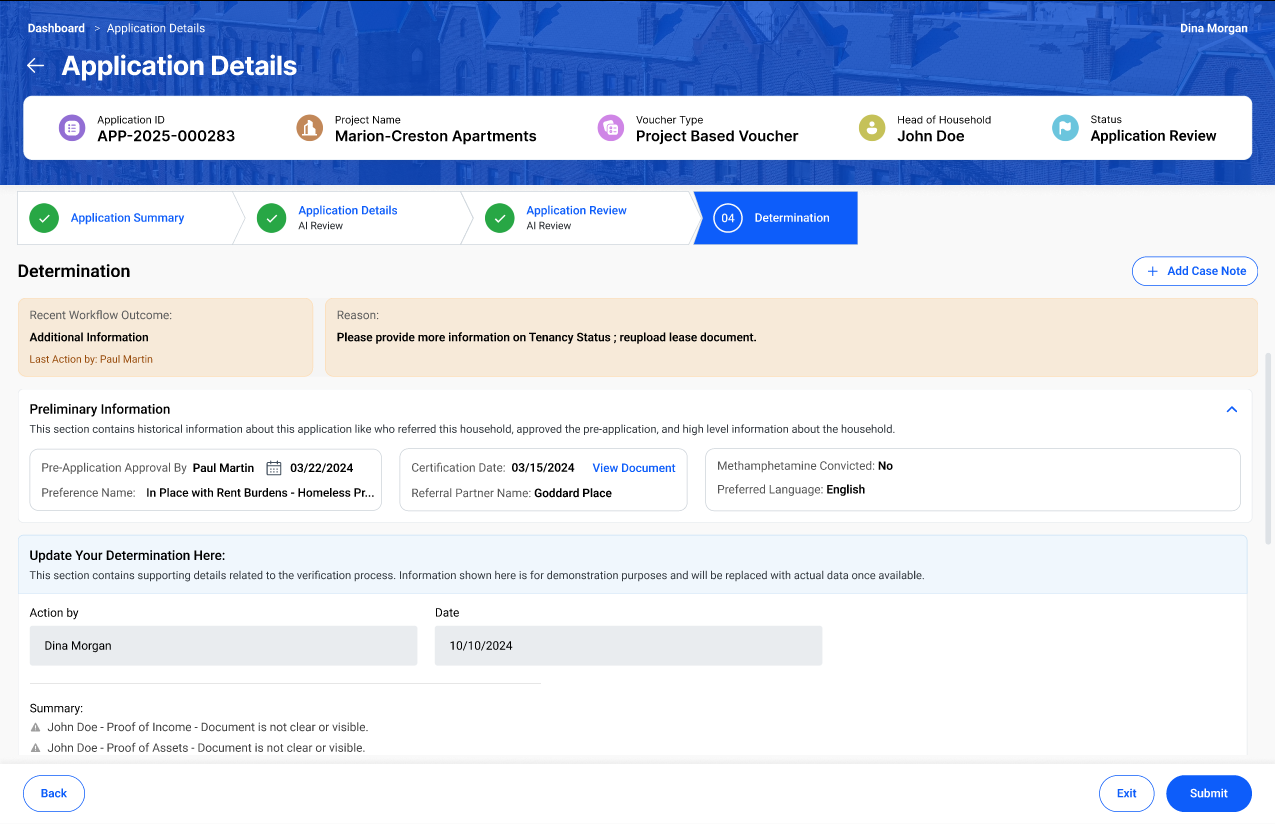Open the View Document link
Image resolution: width=1275 pixels, height=824 pixels.
(x=634, y=468)
